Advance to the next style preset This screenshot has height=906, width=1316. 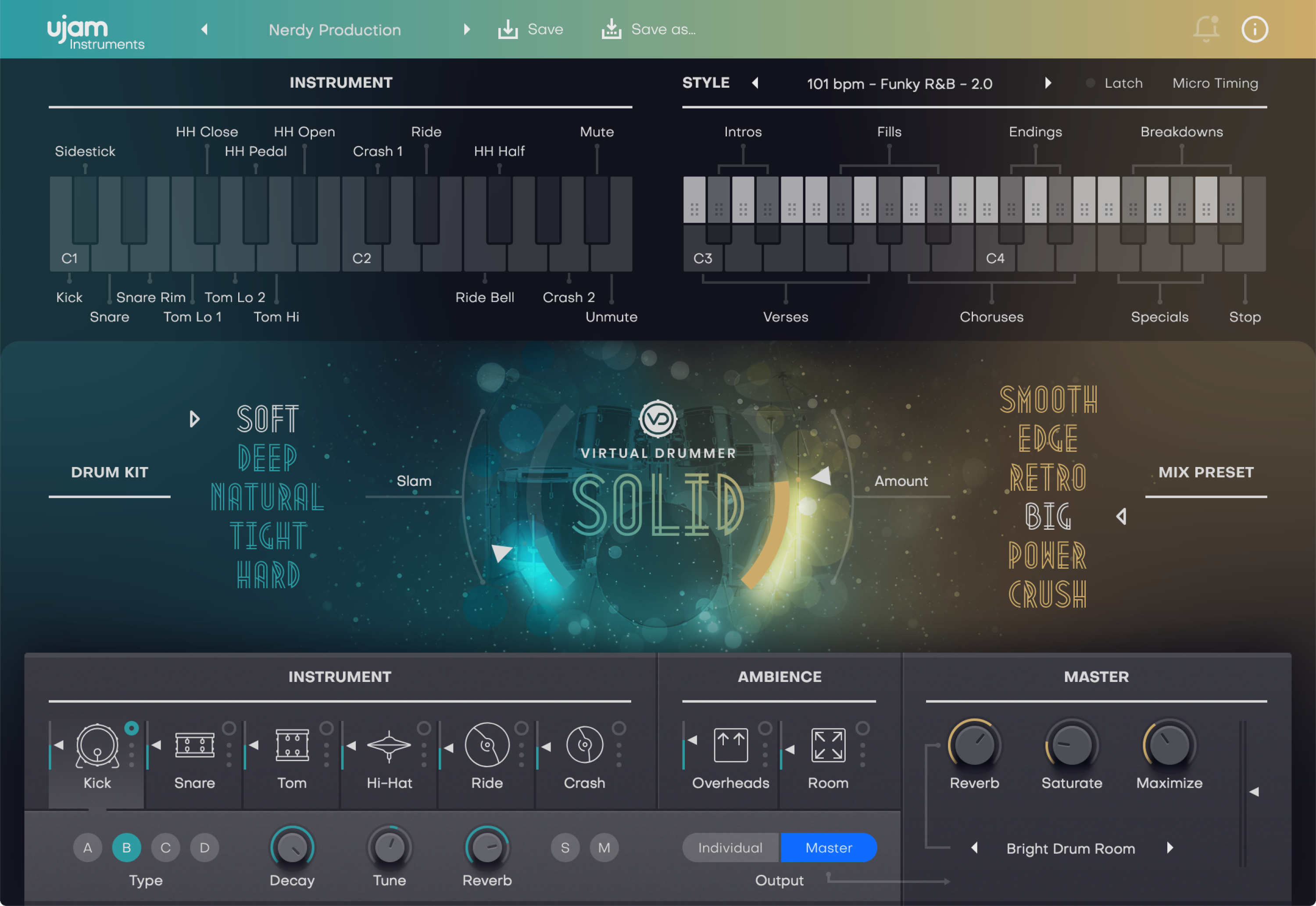pyautogui.click(x=1048, y=83)
